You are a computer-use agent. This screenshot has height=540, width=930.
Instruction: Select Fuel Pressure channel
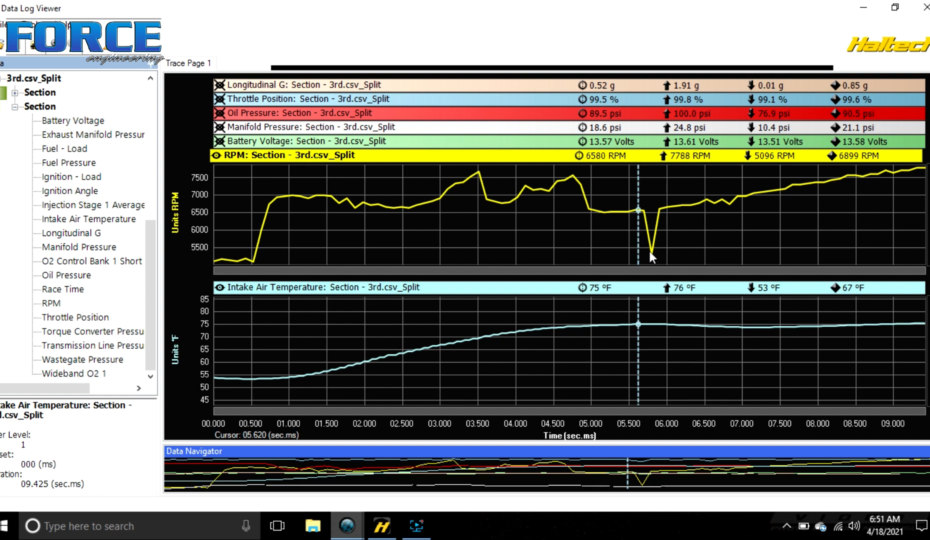tap(69, 163)
